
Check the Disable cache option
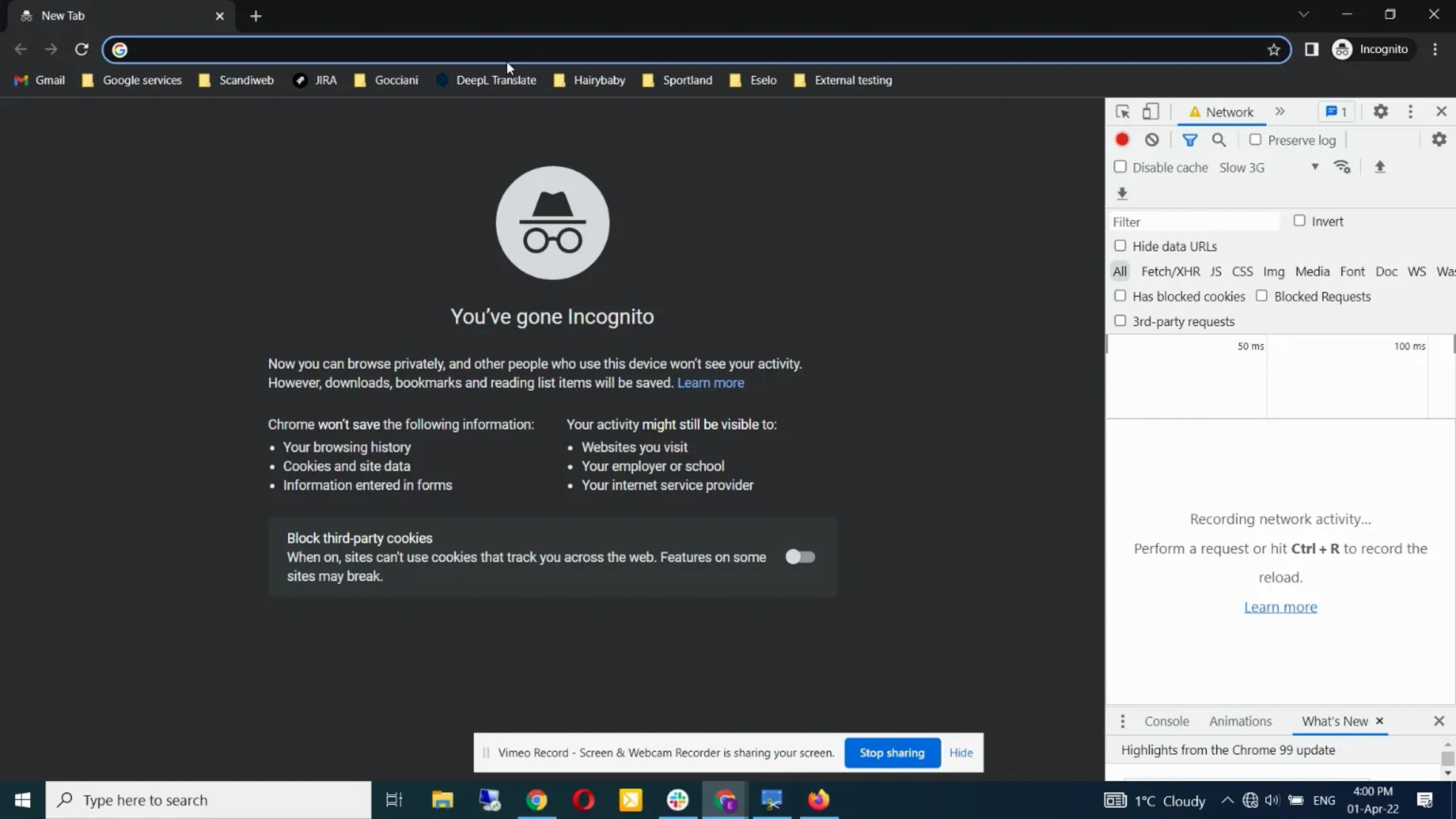click(x=1120, y=167)
